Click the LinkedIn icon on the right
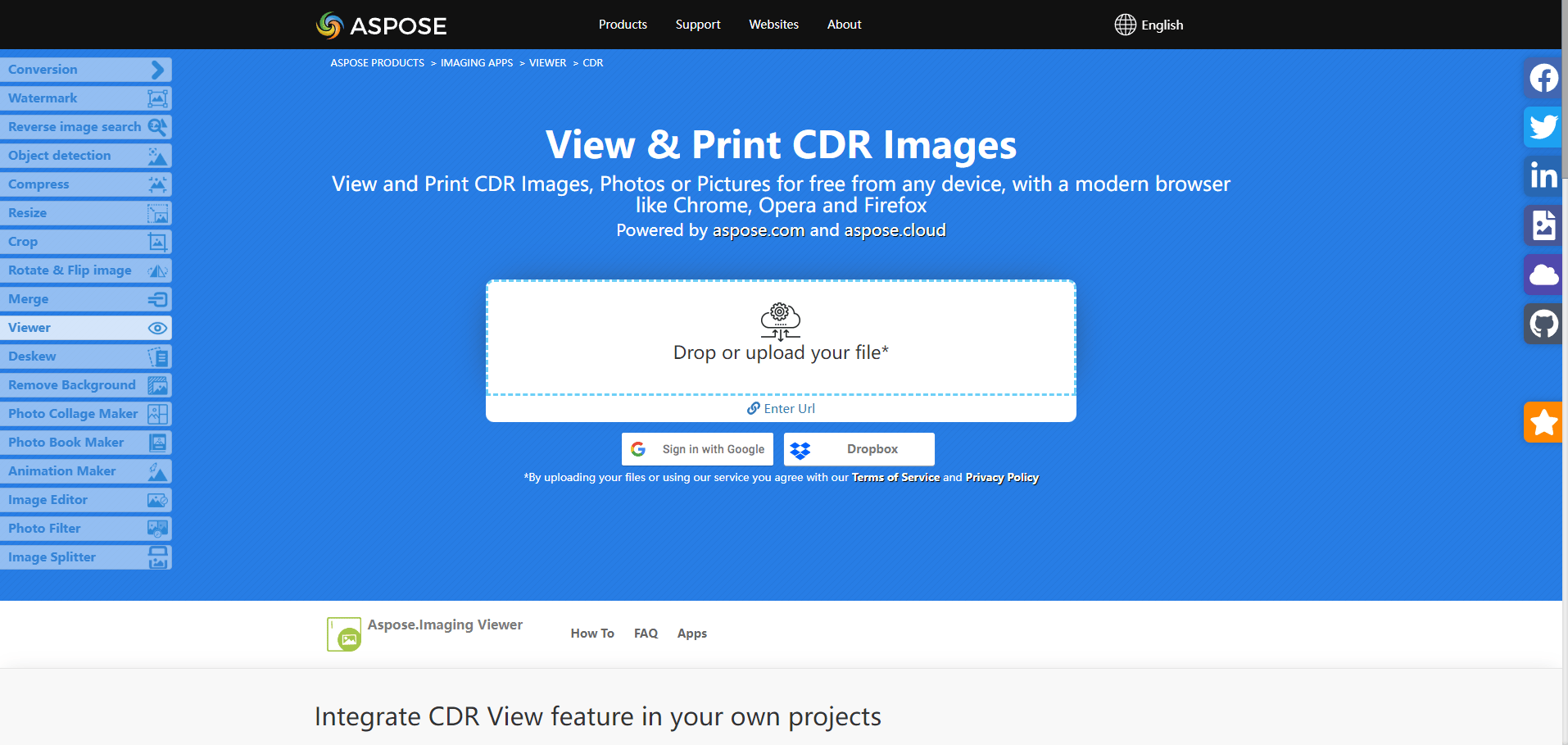The width and height of the screenshot is (1568, 745). [1543, 176]
